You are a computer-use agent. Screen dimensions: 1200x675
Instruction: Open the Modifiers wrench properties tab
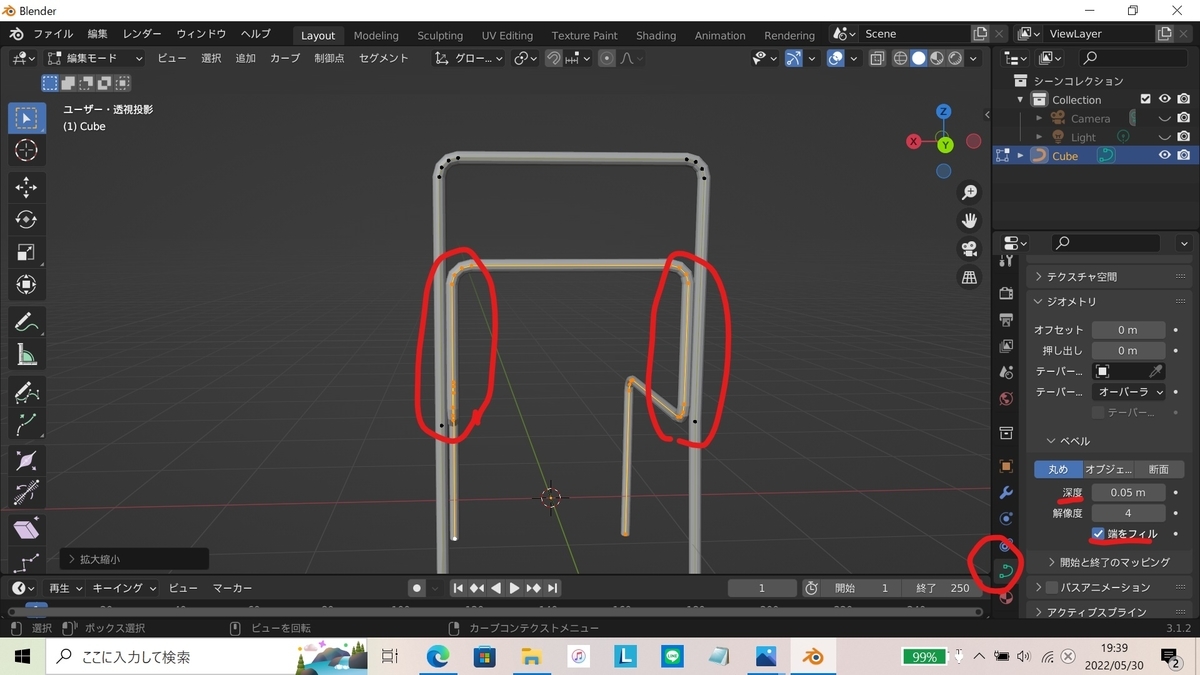tap(1006, 493)
